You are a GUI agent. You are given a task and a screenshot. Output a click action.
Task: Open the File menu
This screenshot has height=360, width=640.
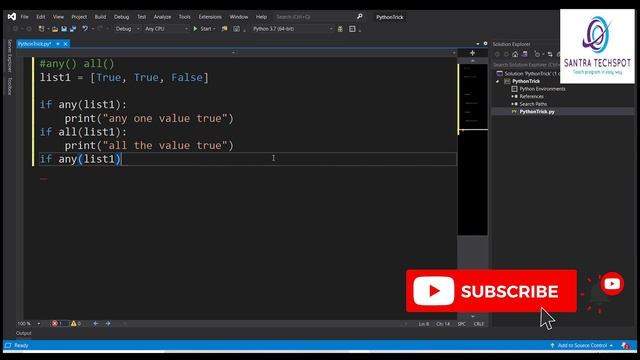(24, 17)
